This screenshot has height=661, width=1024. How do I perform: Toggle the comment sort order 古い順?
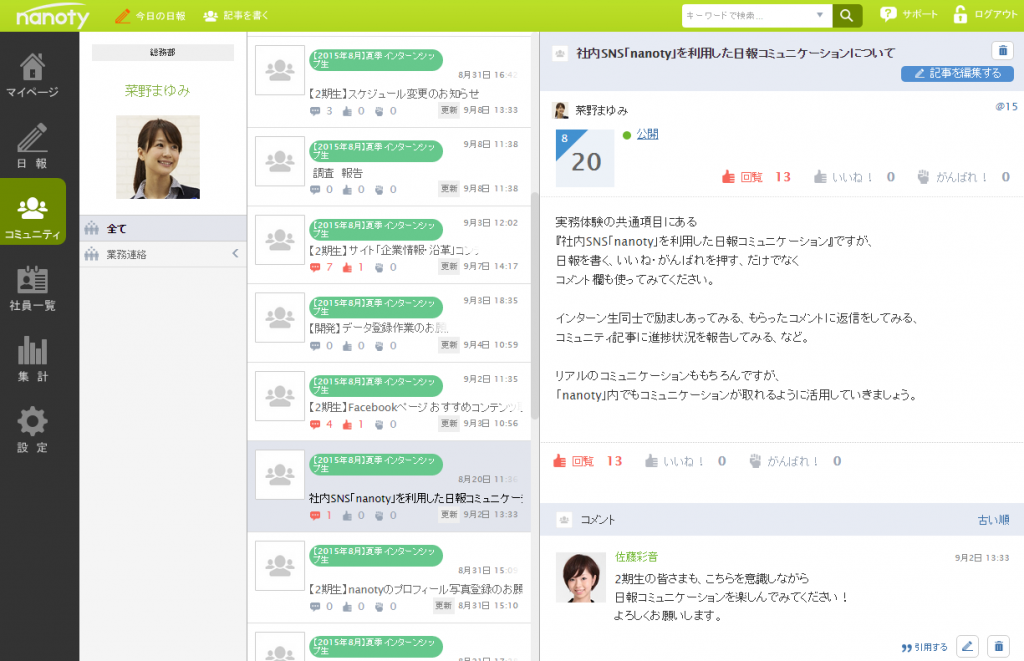coord(993,520)
